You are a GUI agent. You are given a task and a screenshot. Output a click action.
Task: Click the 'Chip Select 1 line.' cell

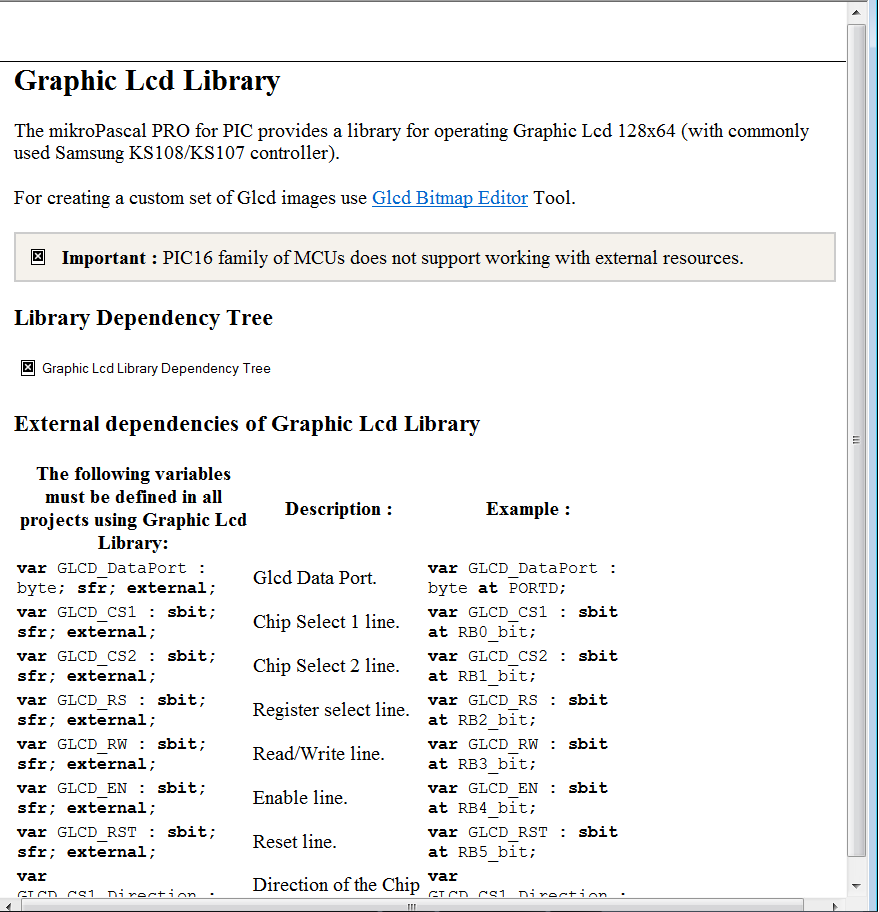(x=326, y=622)
